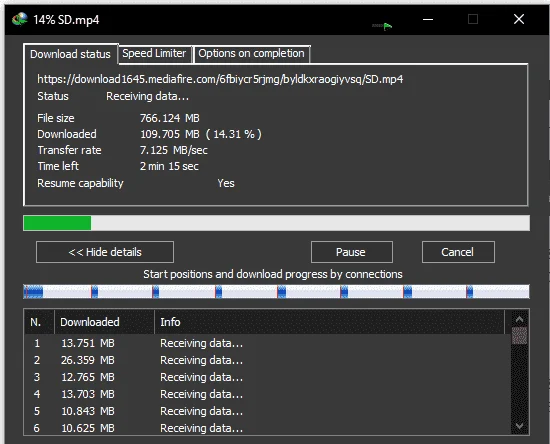Viewport: 550px width, 444px height.
Task: Select connection row with 26.359 MB
Action: click(x=267, y=360)
